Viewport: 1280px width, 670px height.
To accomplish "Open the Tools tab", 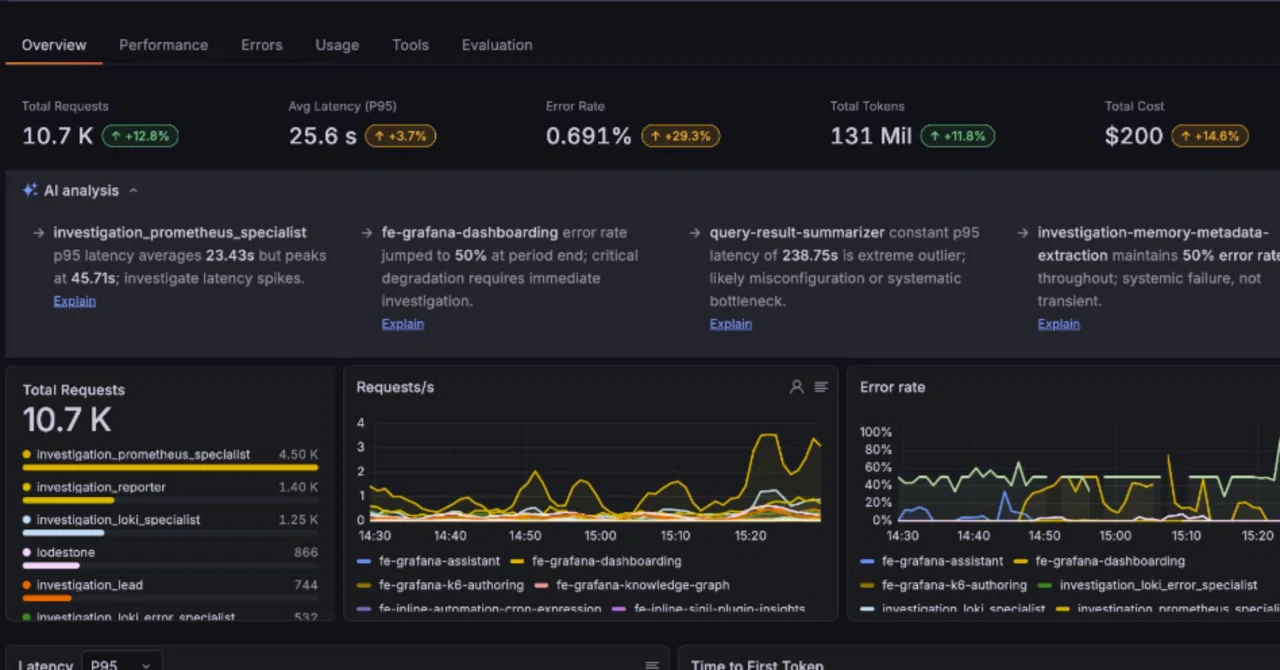I will pyautogui.click(x=410, y=45).
